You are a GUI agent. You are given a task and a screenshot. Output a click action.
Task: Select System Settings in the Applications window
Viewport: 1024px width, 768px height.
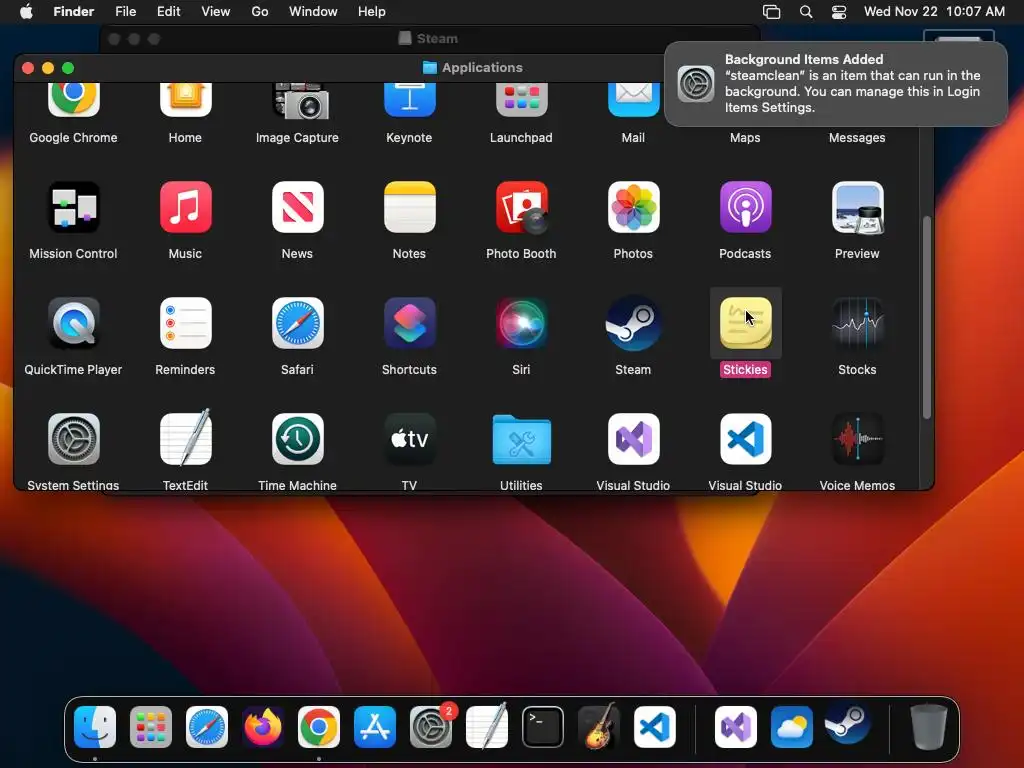coord(74,439)
